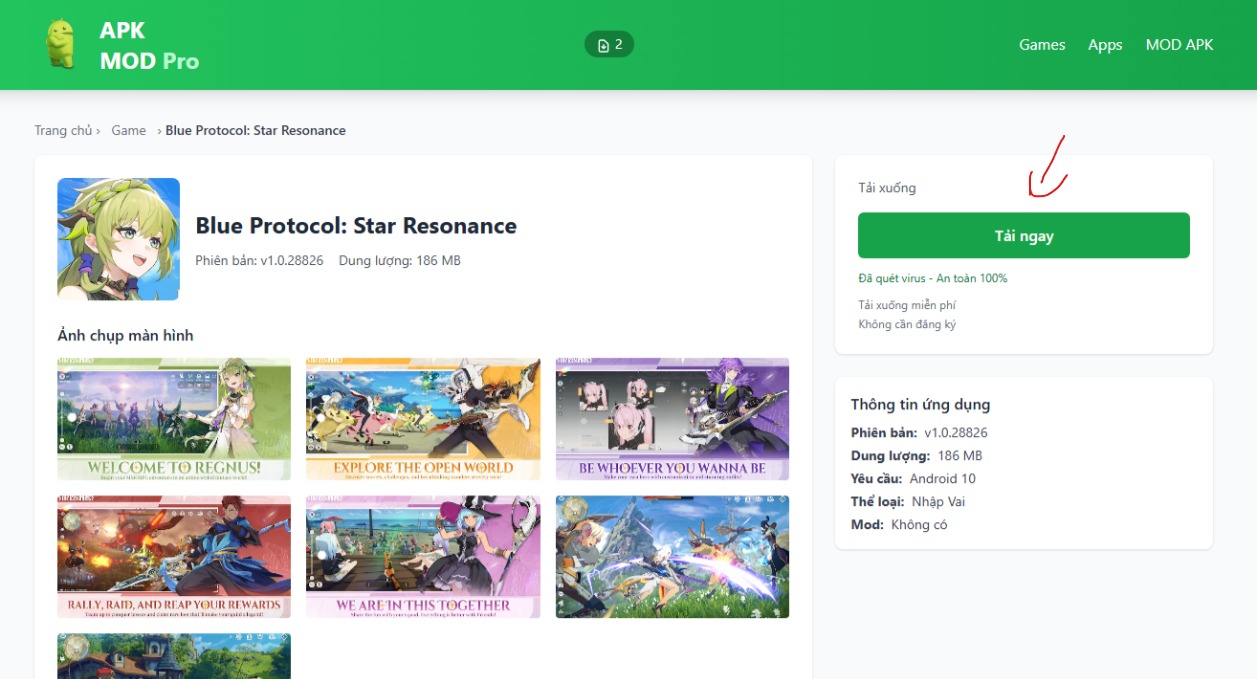Click the green Android robot logo
1257x679 pixels.
61,45
